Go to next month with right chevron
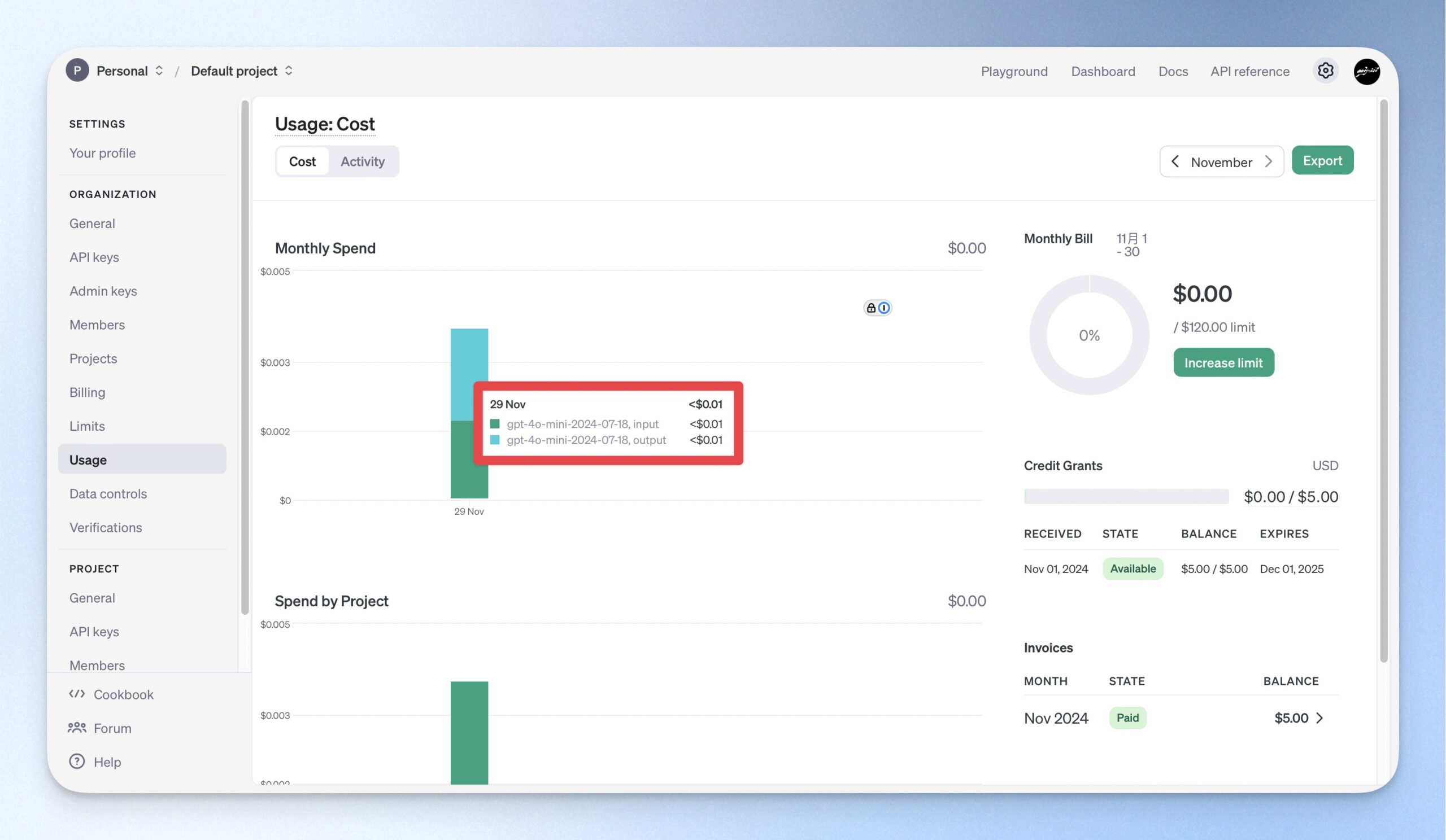 coord(1269,161)
